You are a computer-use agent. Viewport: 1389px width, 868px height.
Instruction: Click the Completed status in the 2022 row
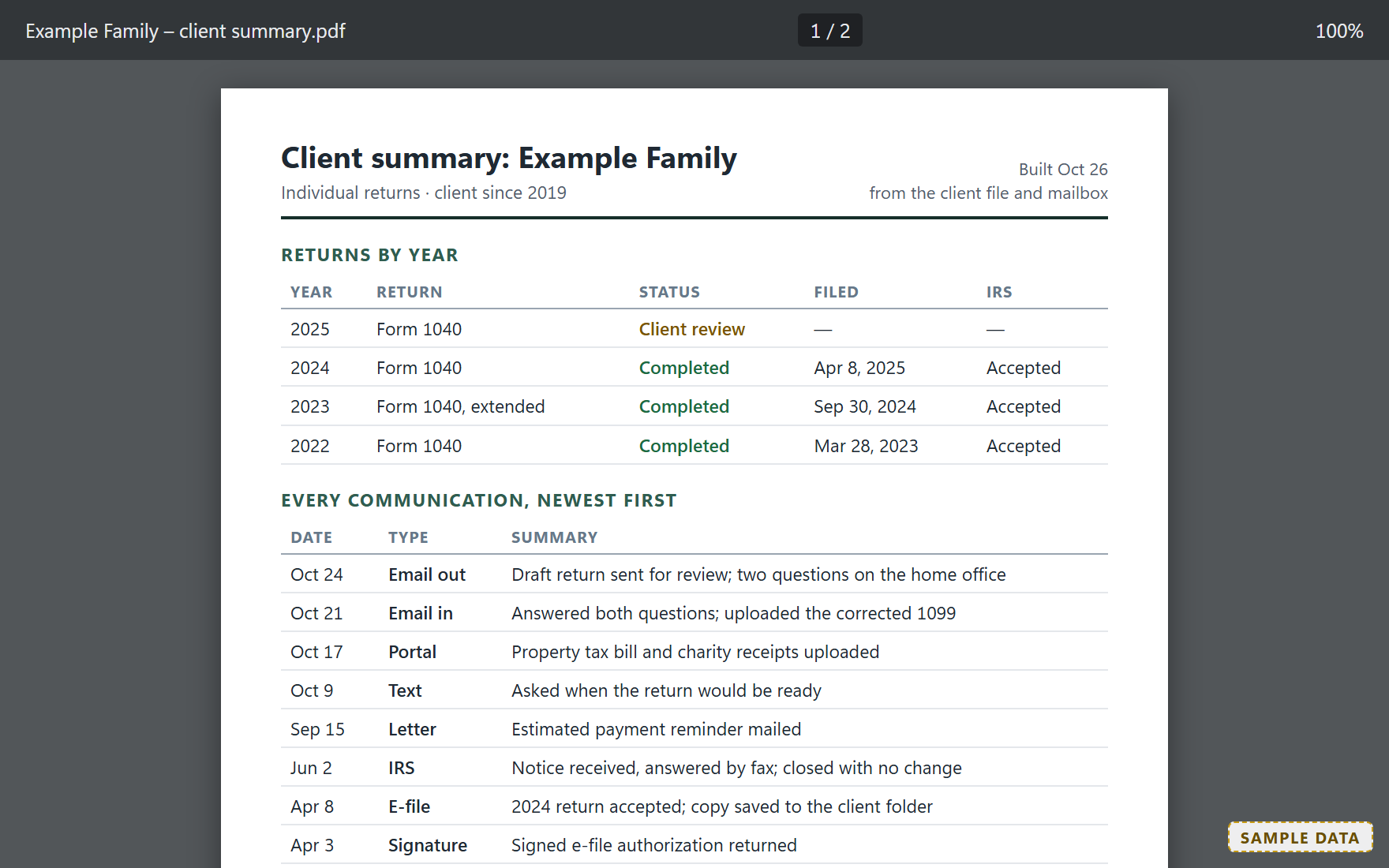[684, 446]
